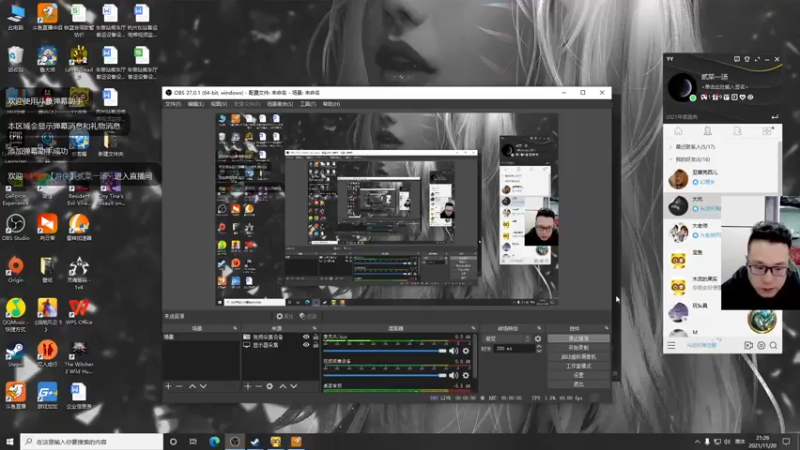Viewport: 800px width, 450px height.
Task: Open transition properties gear next to 渐变
Action: pyautogui.click(x=538, y=339)
